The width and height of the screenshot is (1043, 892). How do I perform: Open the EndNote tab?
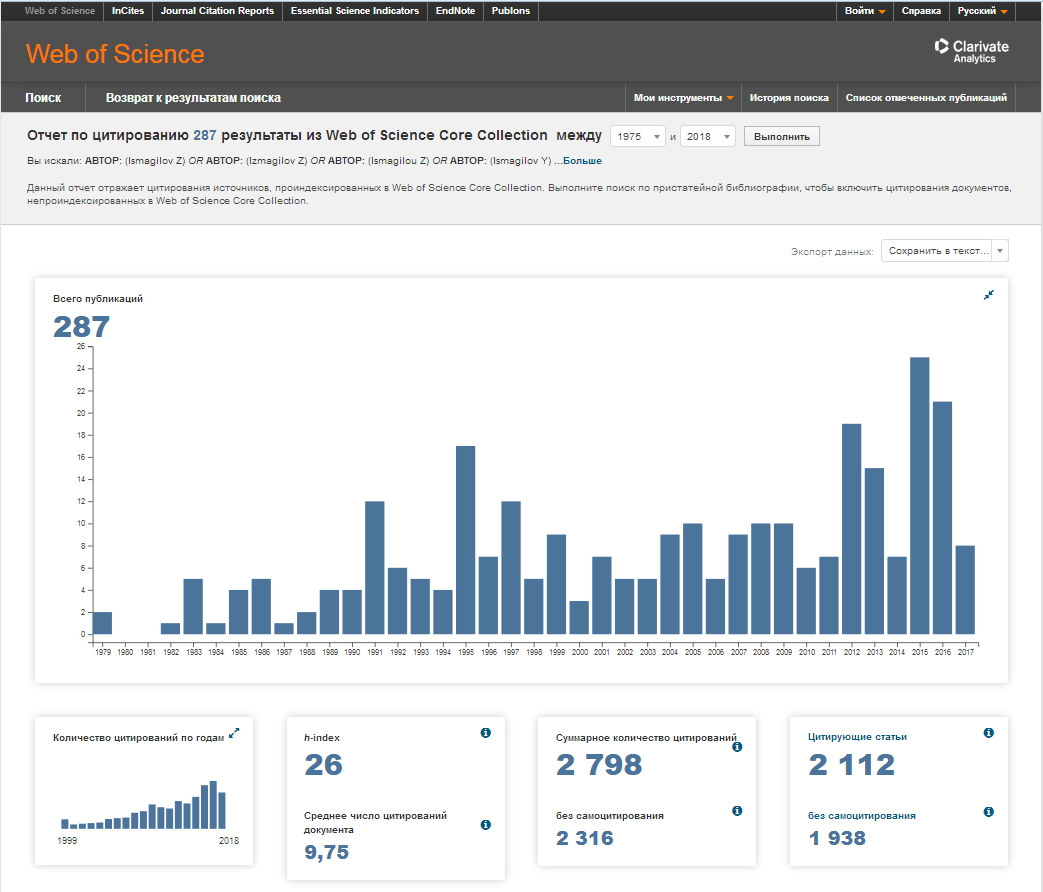click(455, 11)
